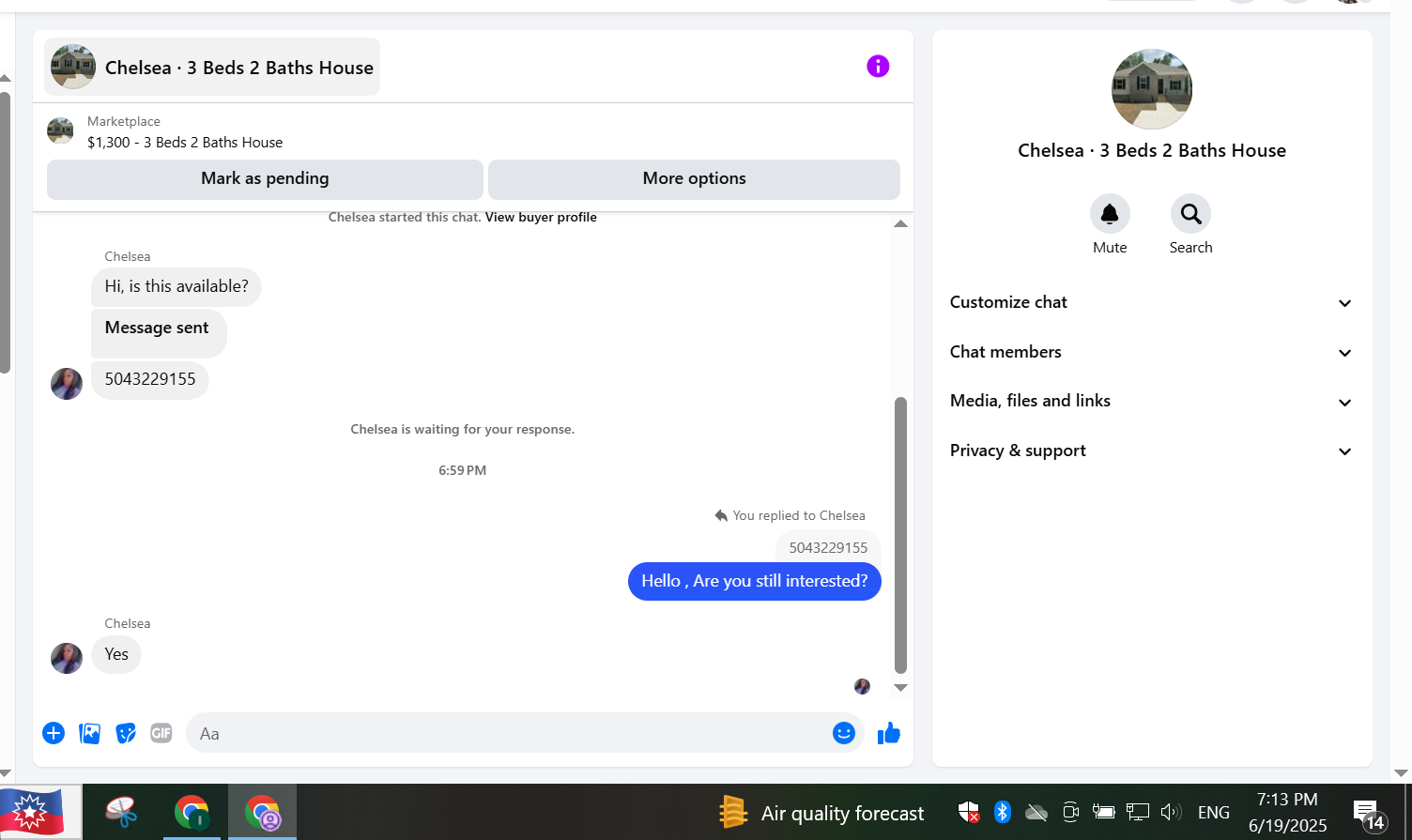Open the GIF picker
The image size is (1412, 840).
[161, 733]
